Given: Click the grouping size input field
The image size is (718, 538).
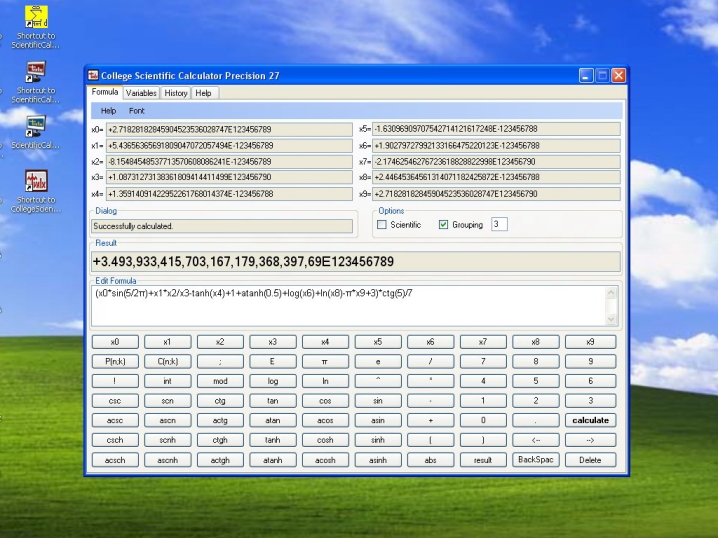Looking at the screenshot, I should tap(498, 225).
